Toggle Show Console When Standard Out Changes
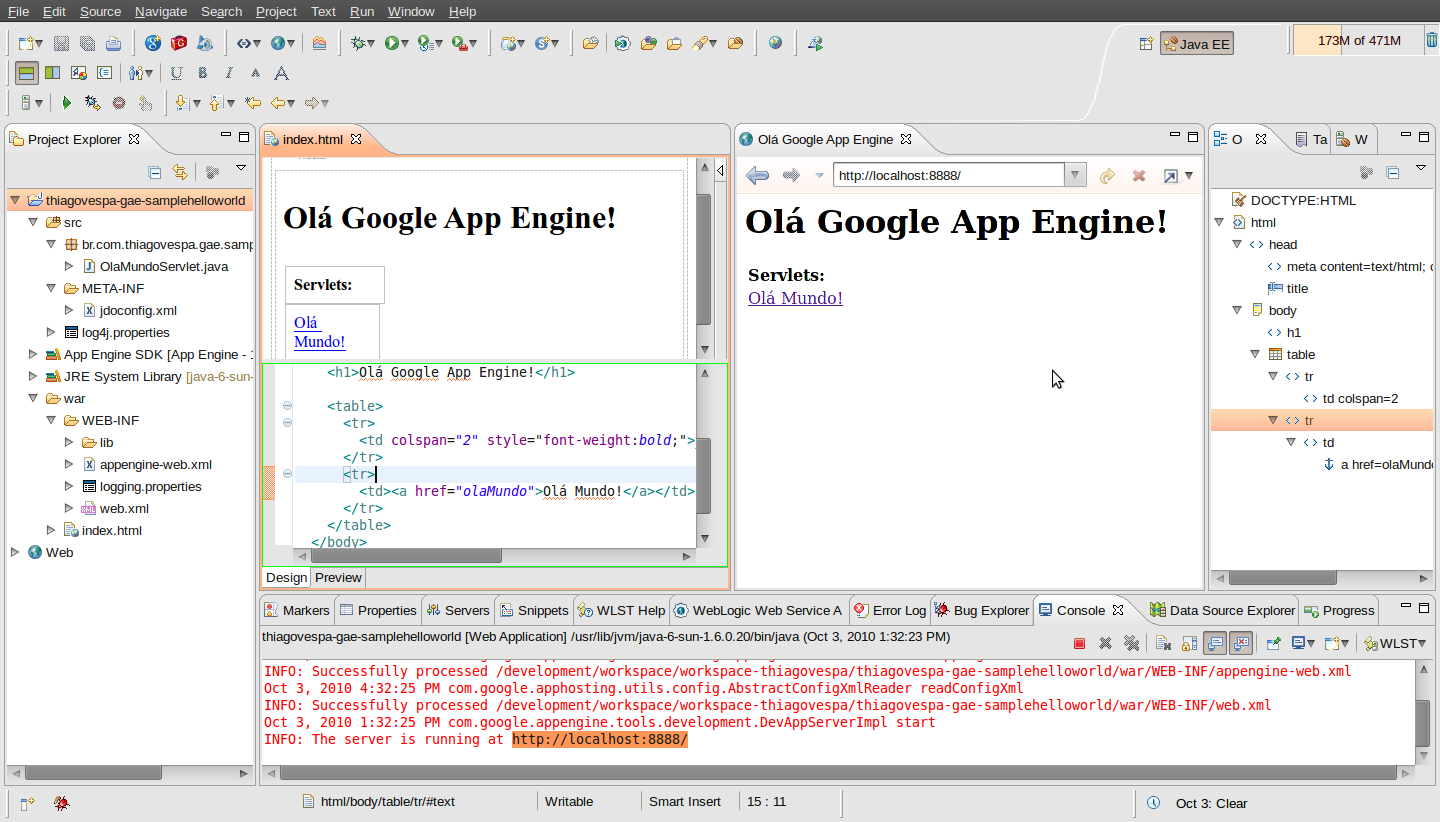Viewport: 1440px width, 822px height. [1215, 643]
